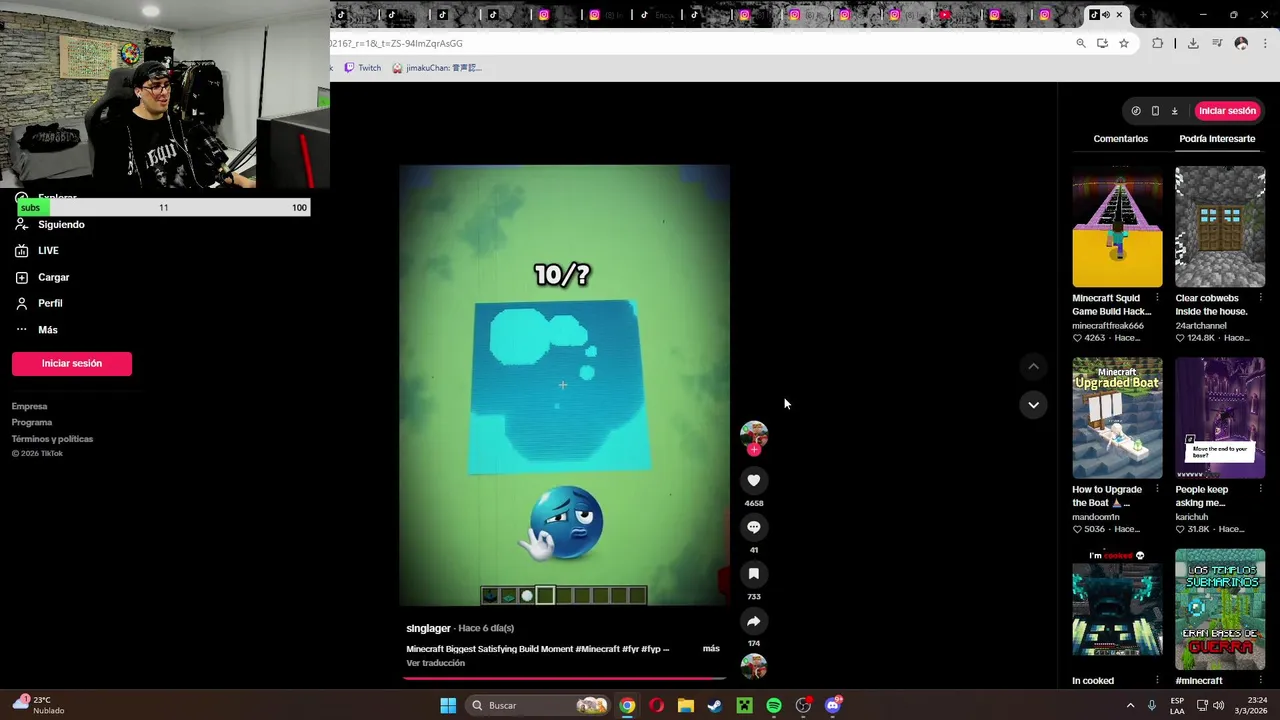Click minecraftfreak666 username
The height and width of the screenshot is (720, 1280).
[x=1108, y=326]
